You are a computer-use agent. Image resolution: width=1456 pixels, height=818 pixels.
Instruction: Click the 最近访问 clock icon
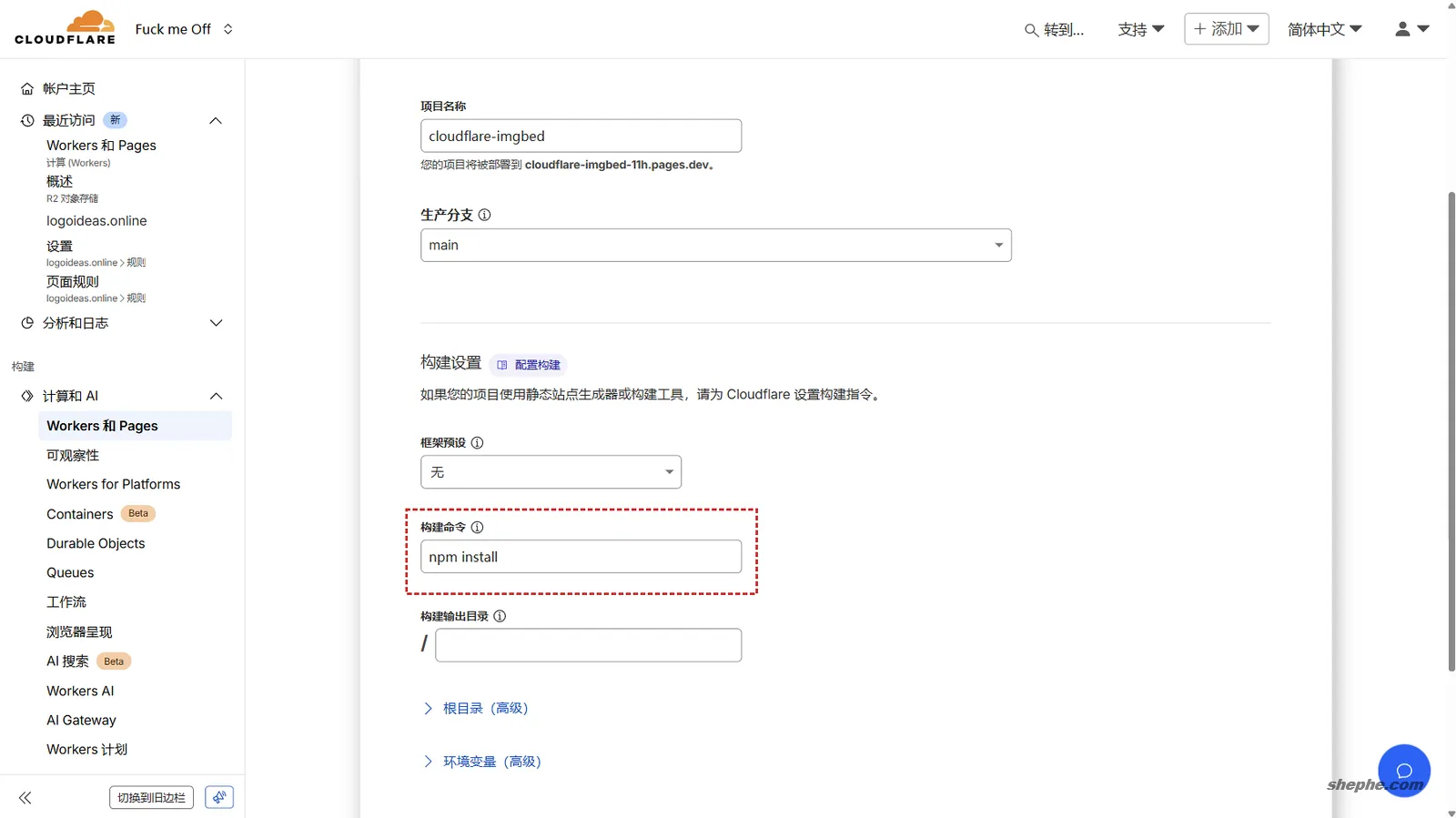[x=27, y=120]
